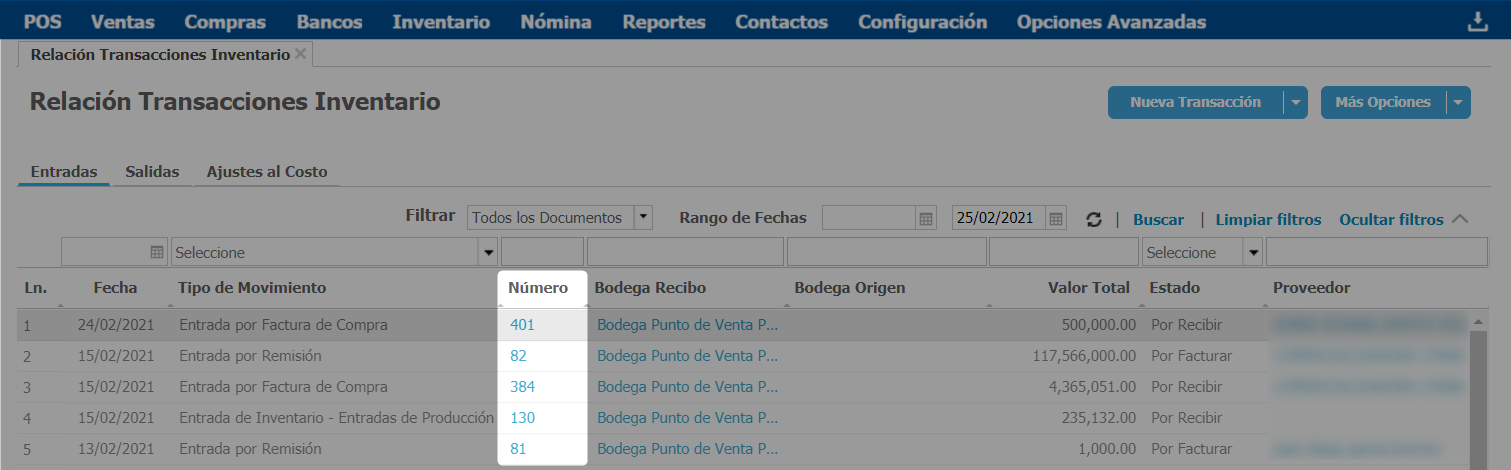Image resolution: width=1511 pixels, height=470 pixels.
Task: Switch to the Salidas tab
Action: pos(152,172)
